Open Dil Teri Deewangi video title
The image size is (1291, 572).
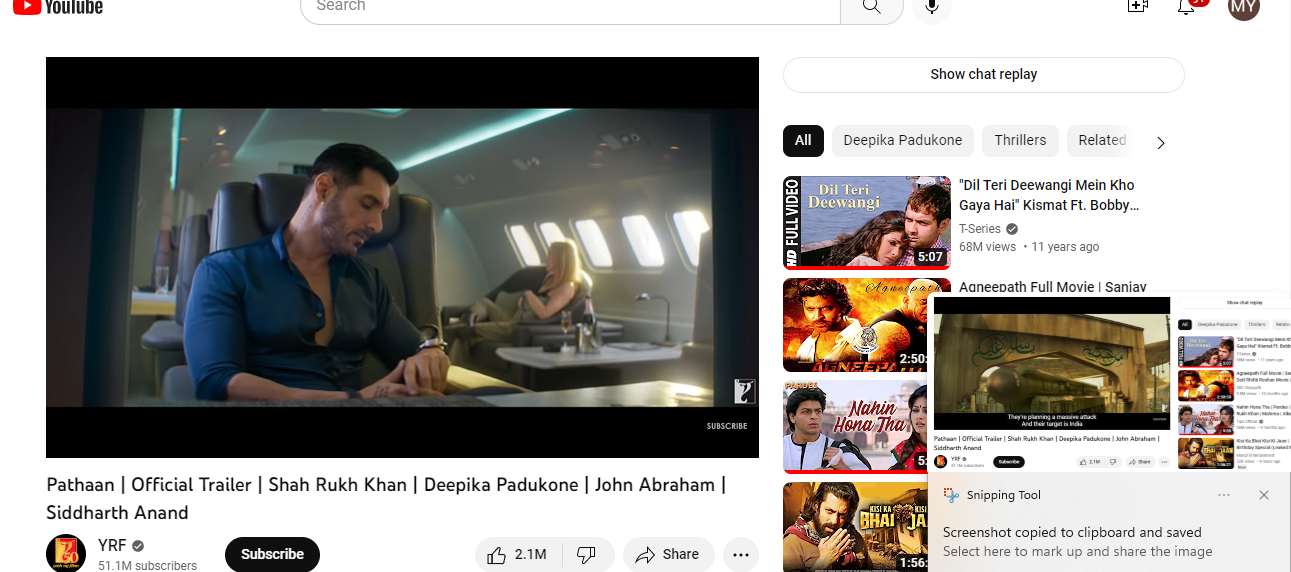tap(1047, 195)
